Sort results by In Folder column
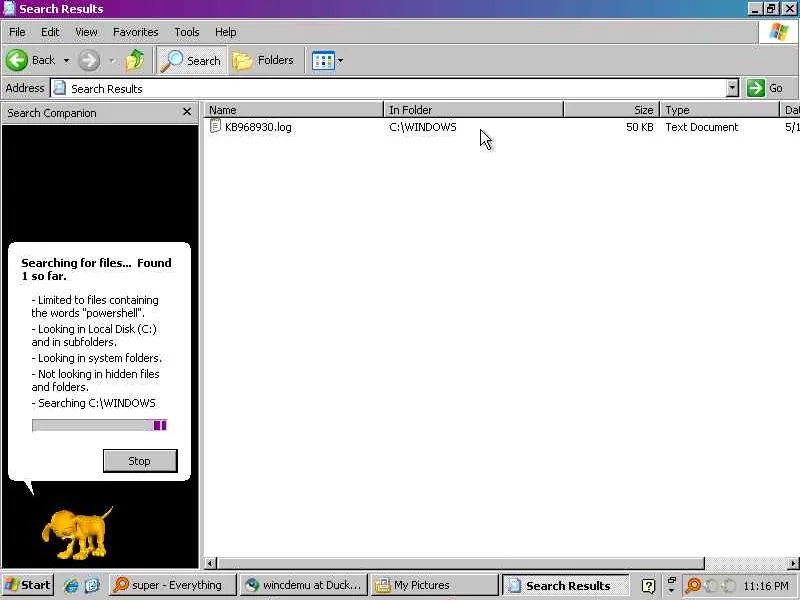Viewport: 800px width, 600px height. pyautogui.click(x=473, y=110)
